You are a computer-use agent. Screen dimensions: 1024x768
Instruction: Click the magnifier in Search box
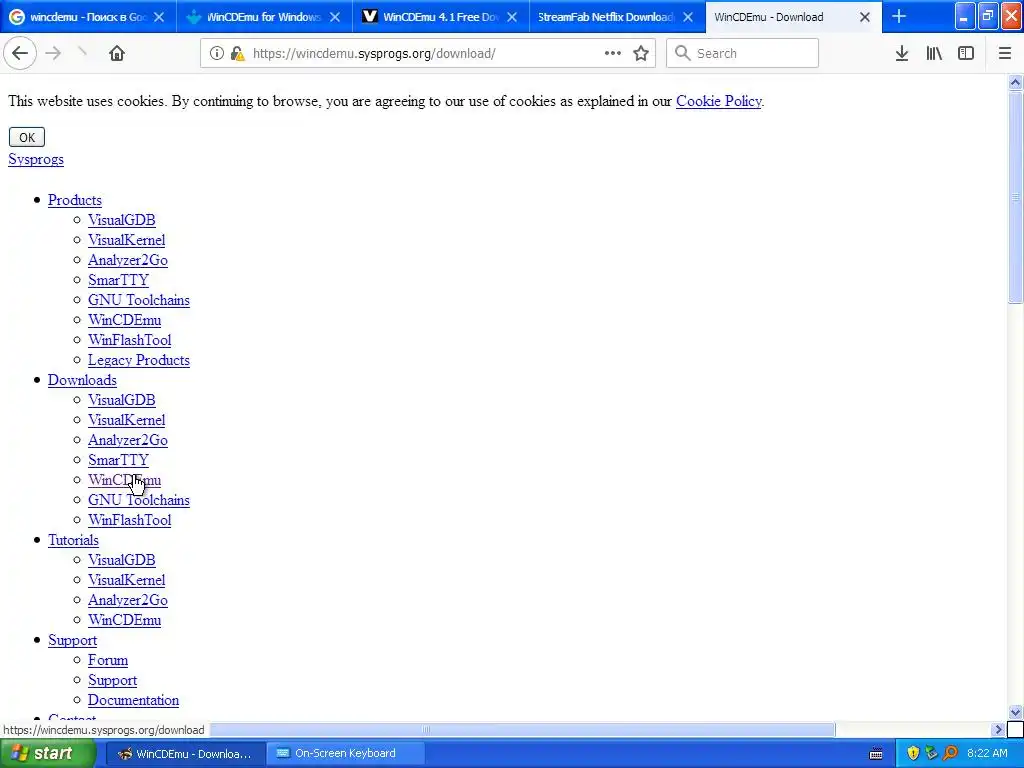point(682,53)
